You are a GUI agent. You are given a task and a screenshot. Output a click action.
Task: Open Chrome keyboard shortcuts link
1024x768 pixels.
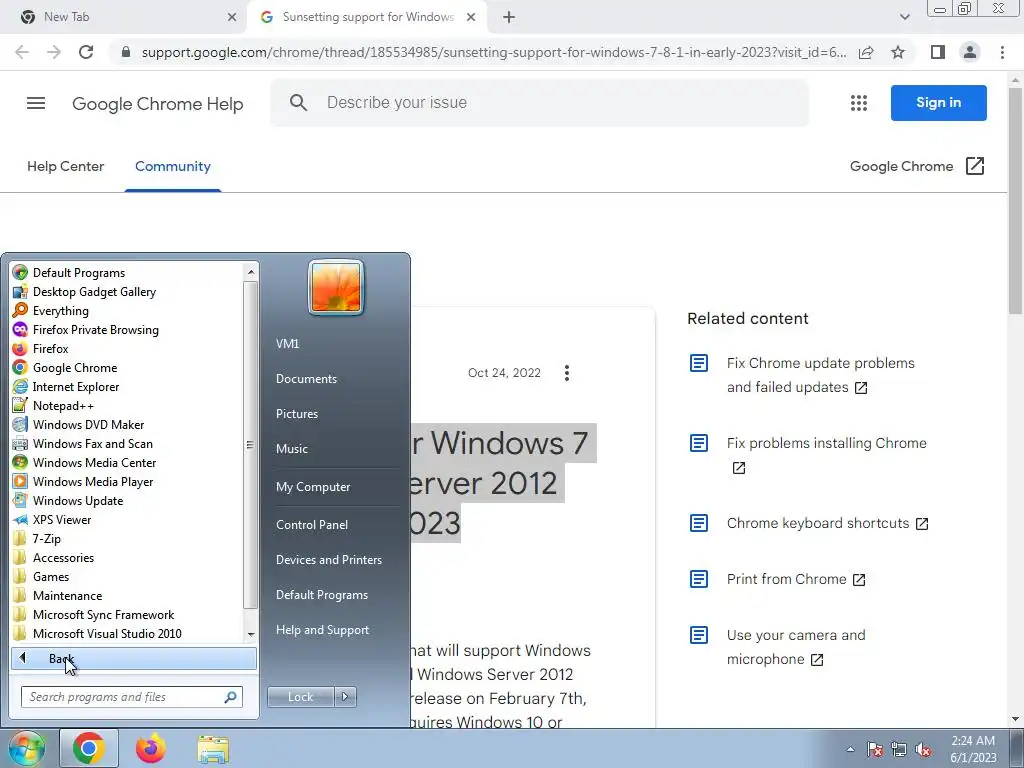point(827,524)
